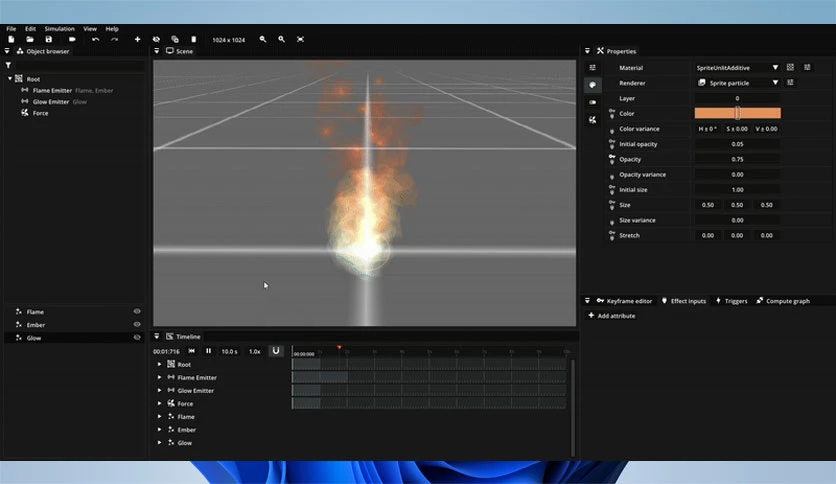836x484 pixels.
Task: Open the Scene panel menu arrow
Action: coord(156,51)
